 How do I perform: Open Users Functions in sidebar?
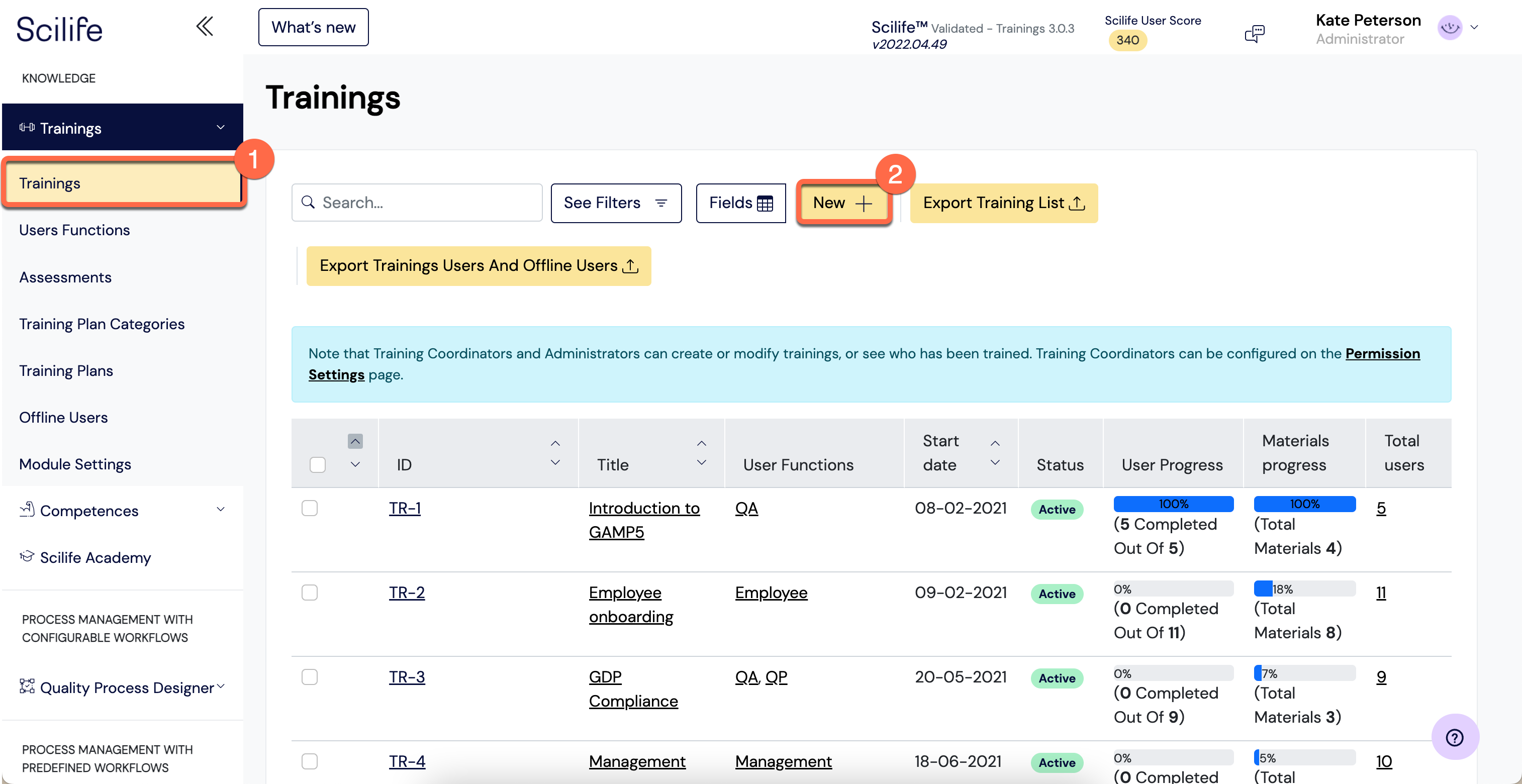point(74,230)
